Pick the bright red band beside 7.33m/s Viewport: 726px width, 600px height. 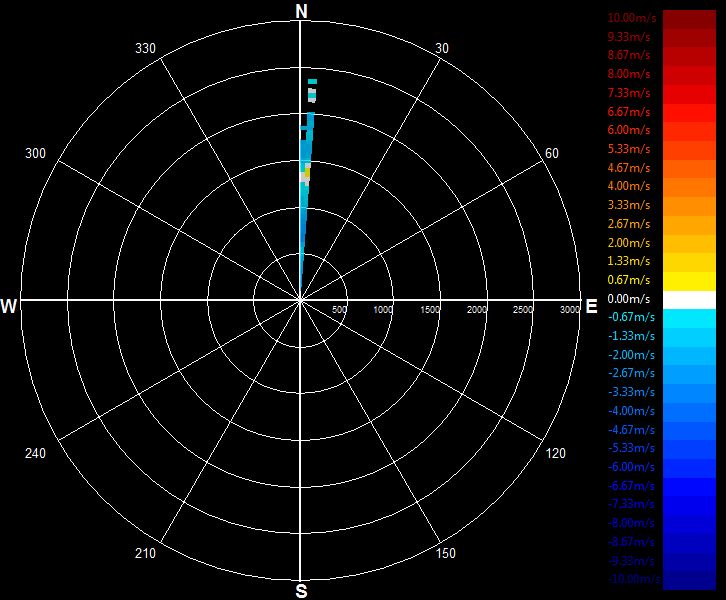tap(689, 94)
